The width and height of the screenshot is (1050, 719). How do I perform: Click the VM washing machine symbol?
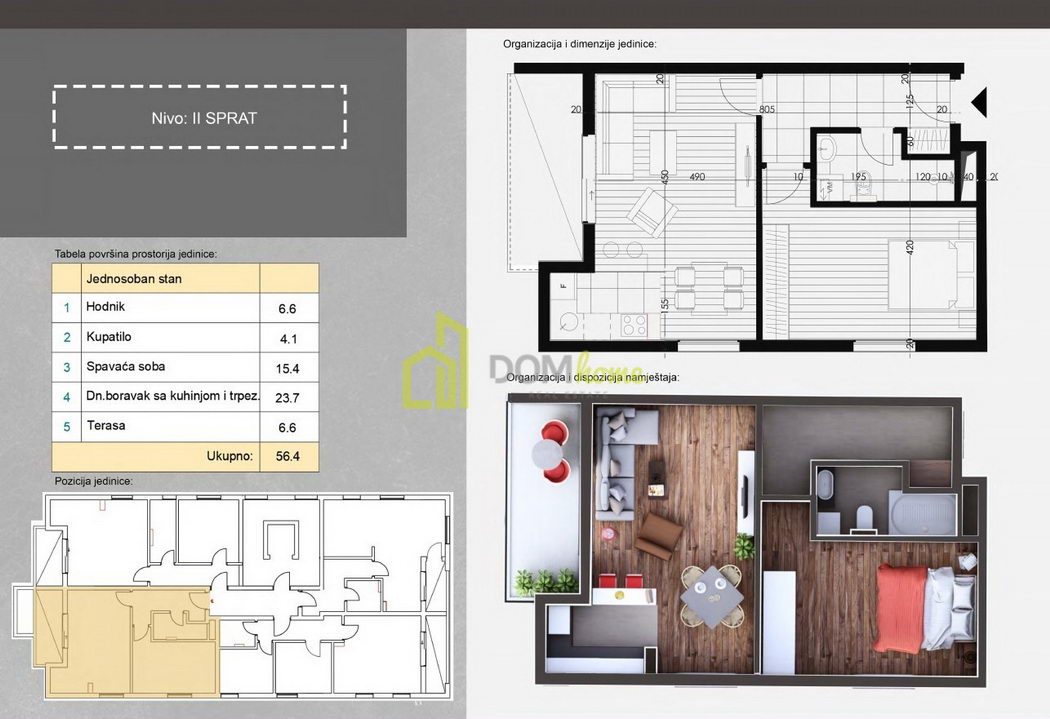[829, 187]
